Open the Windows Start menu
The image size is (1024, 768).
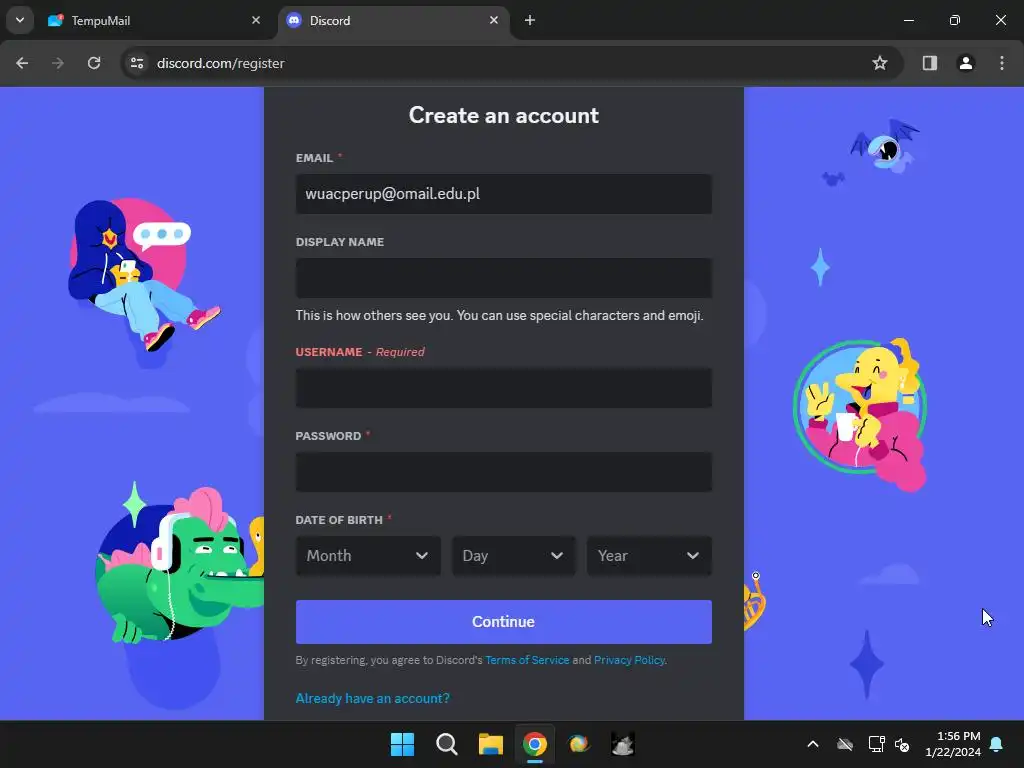point(402,744)
